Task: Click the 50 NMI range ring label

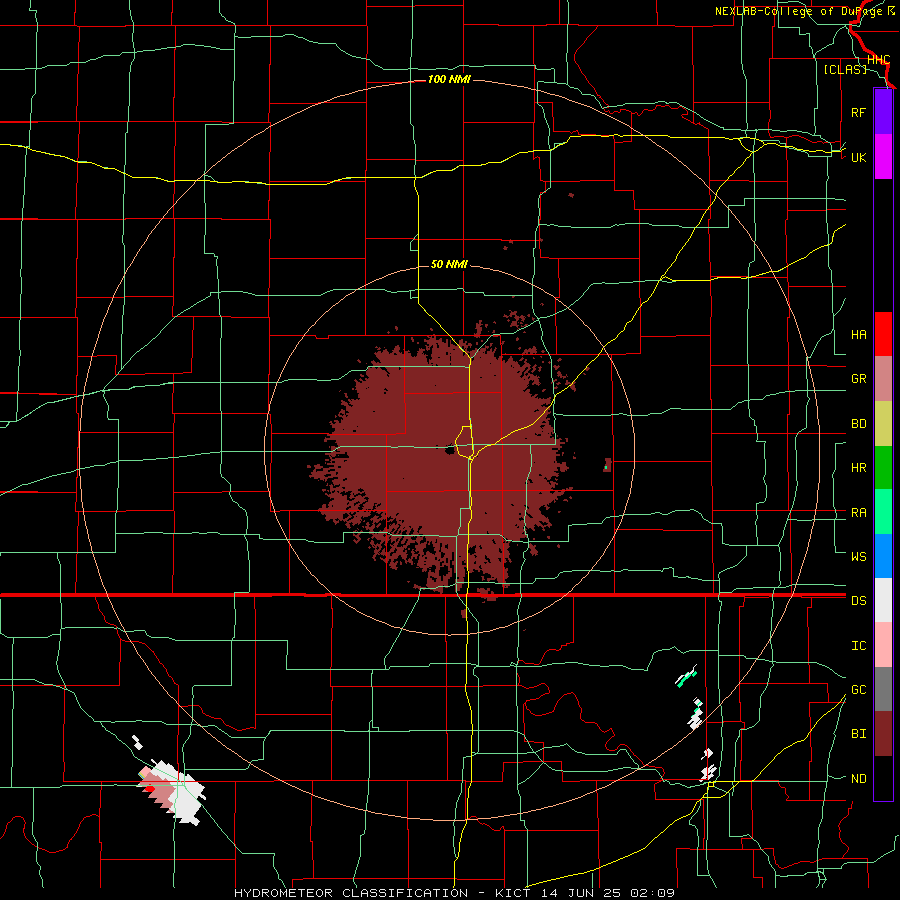Action: coord(449,265)
